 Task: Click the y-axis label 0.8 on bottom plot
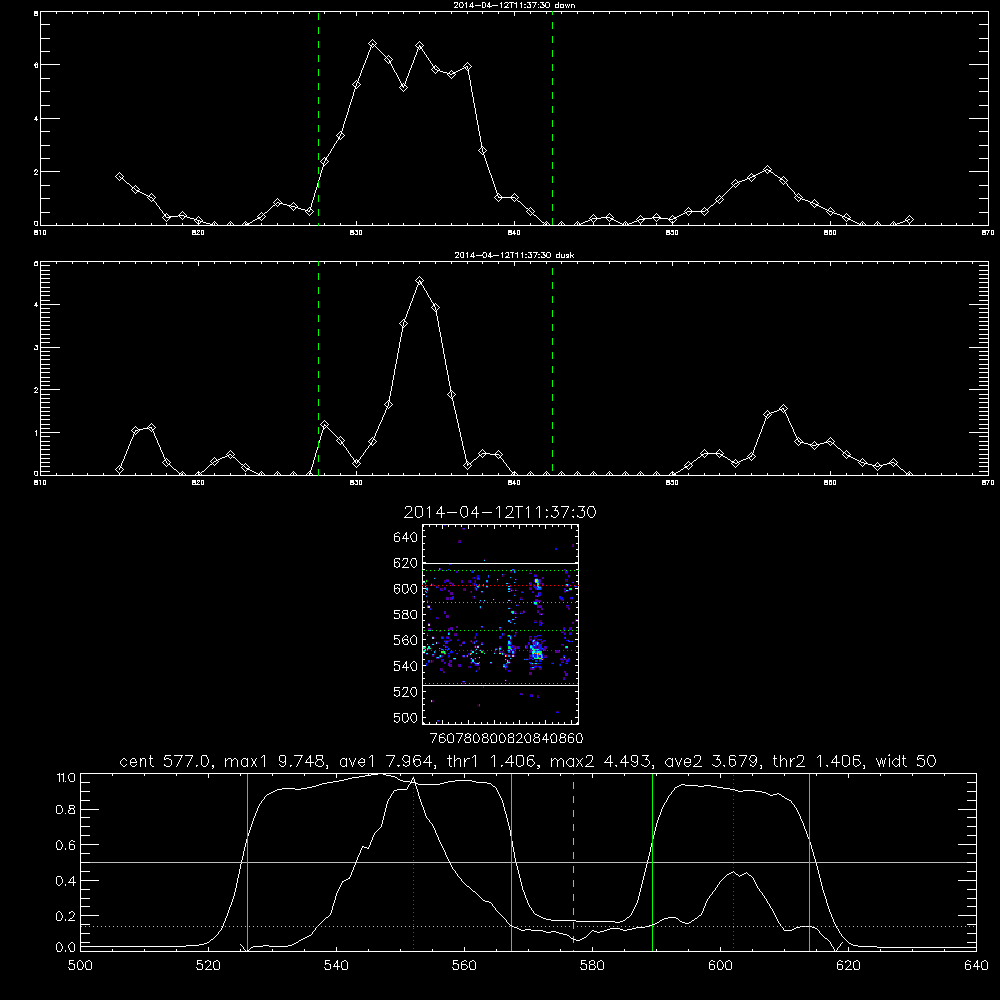(x=66, y=809)
